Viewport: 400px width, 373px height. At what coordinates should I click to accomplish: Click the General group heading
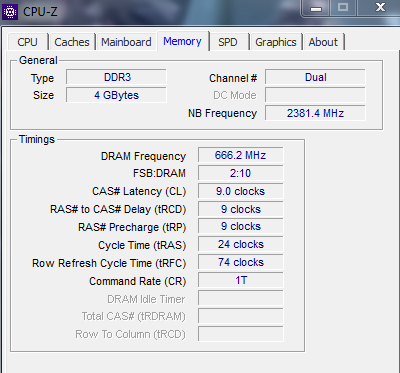tap(38, 60)
